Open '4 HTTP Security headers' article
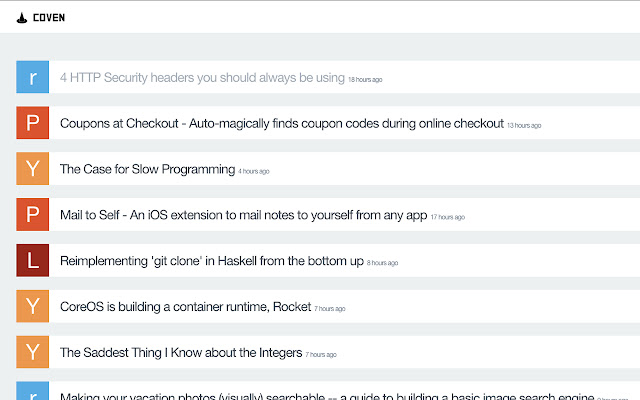The height and width of the screenshot is (400, 640). pyautogui.click(x=202, y=78)
